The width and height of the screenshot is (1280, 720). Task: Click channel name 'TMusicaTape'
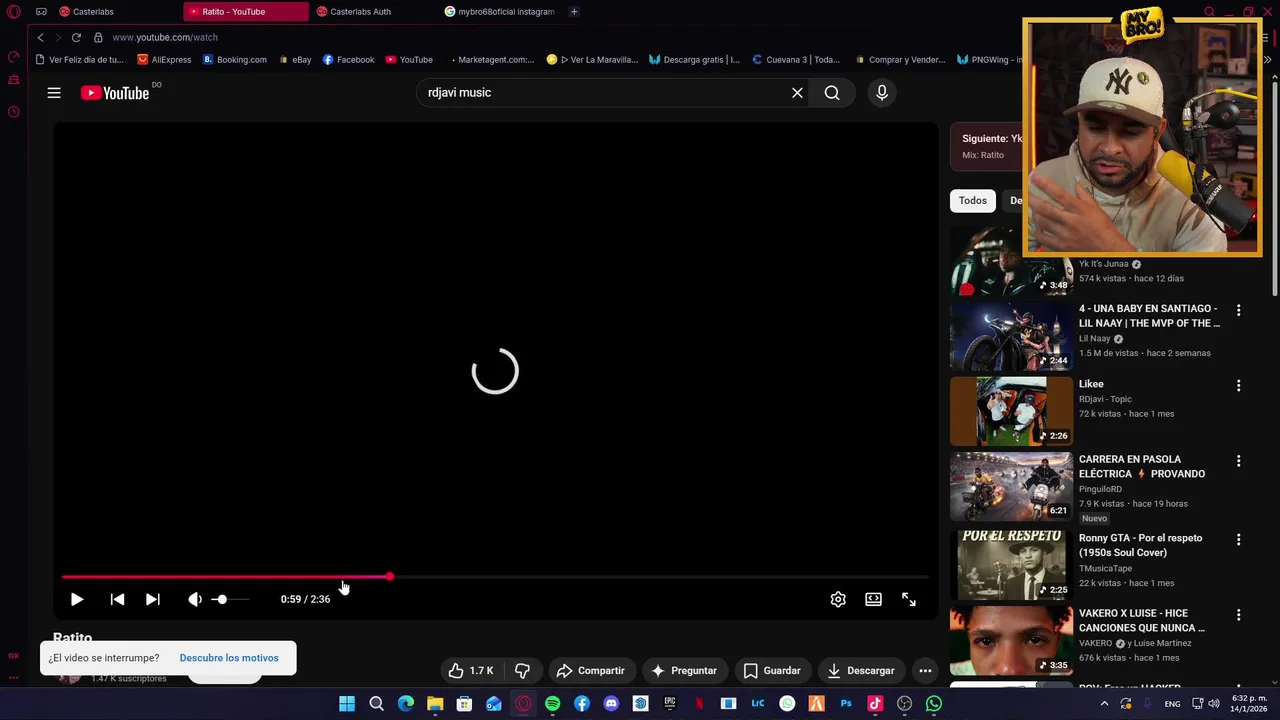point(1105,568)
